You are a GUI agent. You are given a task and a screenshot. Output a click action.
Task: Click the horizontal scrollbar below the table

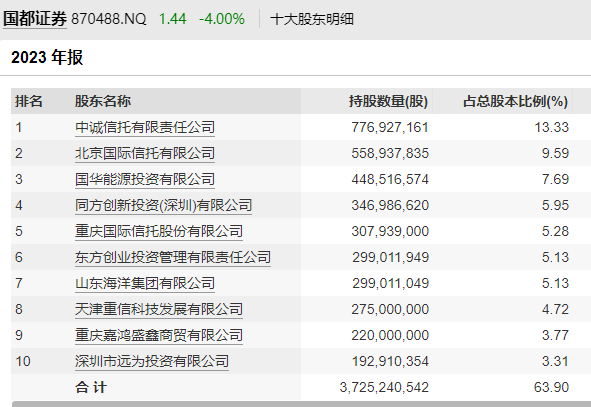301,404
